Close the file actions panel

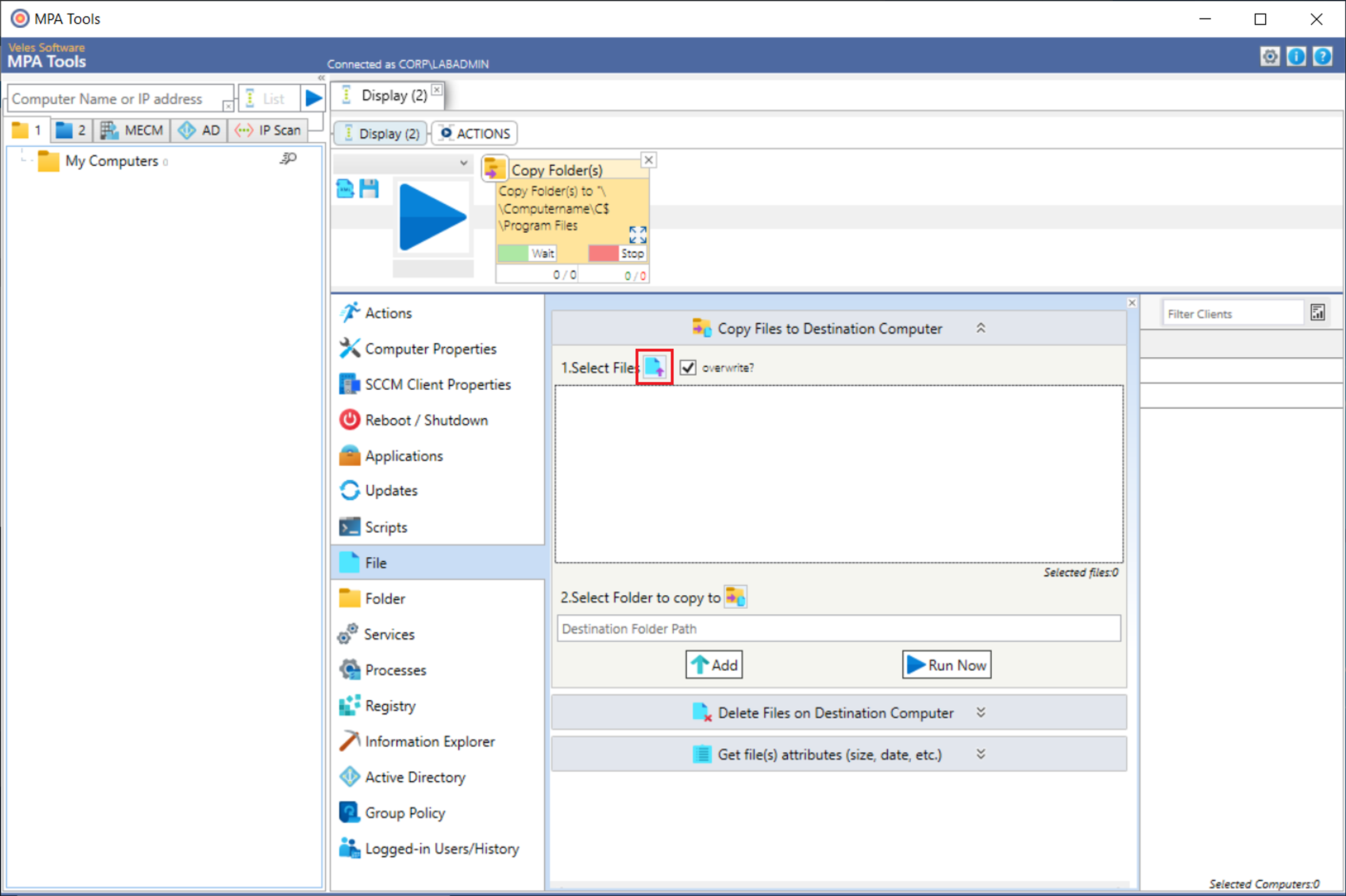1132,303
